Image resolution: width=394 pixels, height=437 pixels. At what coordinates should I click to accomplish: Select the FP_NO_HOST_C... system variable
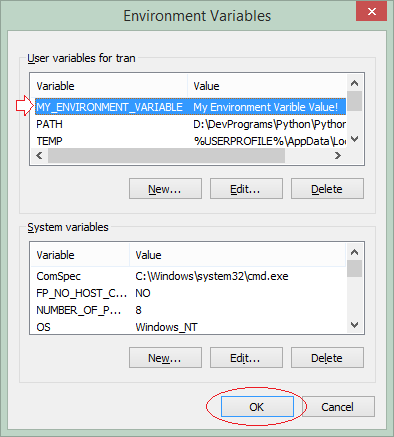pyautogui.click(x=188, y=293)
